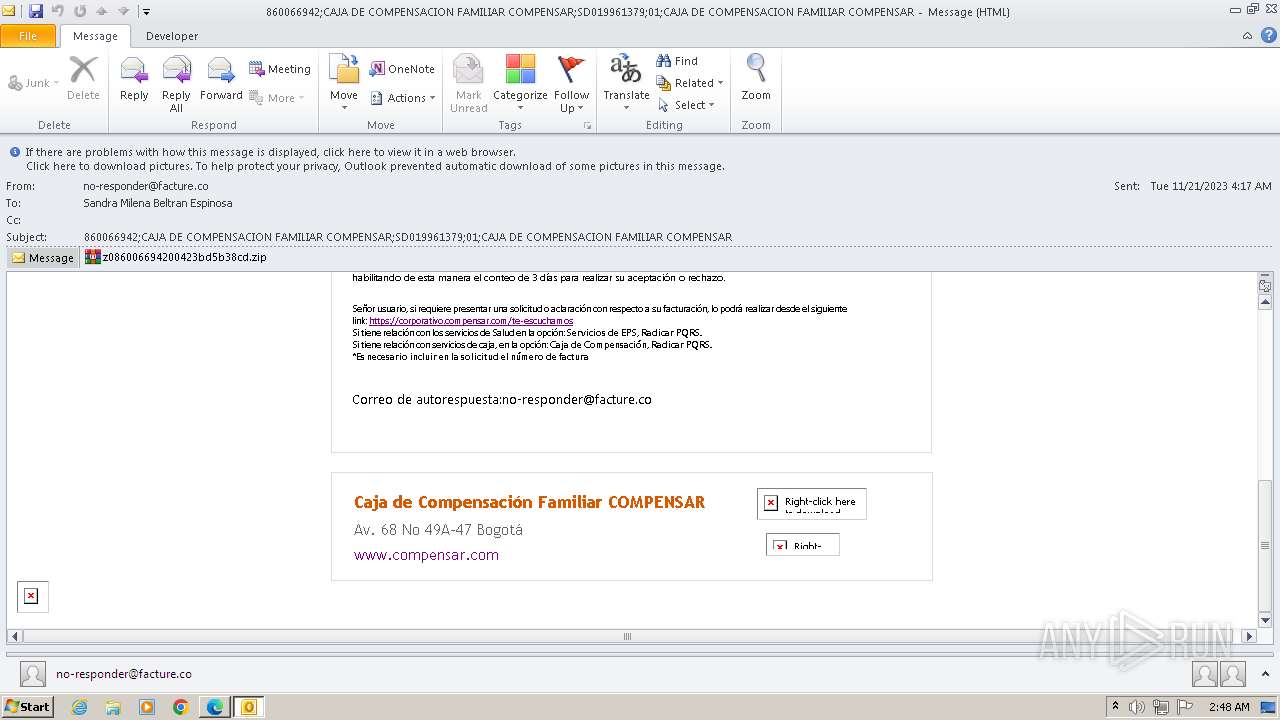Image resolution: width=1280 pixels, height=720 pixels.
Task: Click the Outlook taskbar button
Action: [x=249, y=707]
